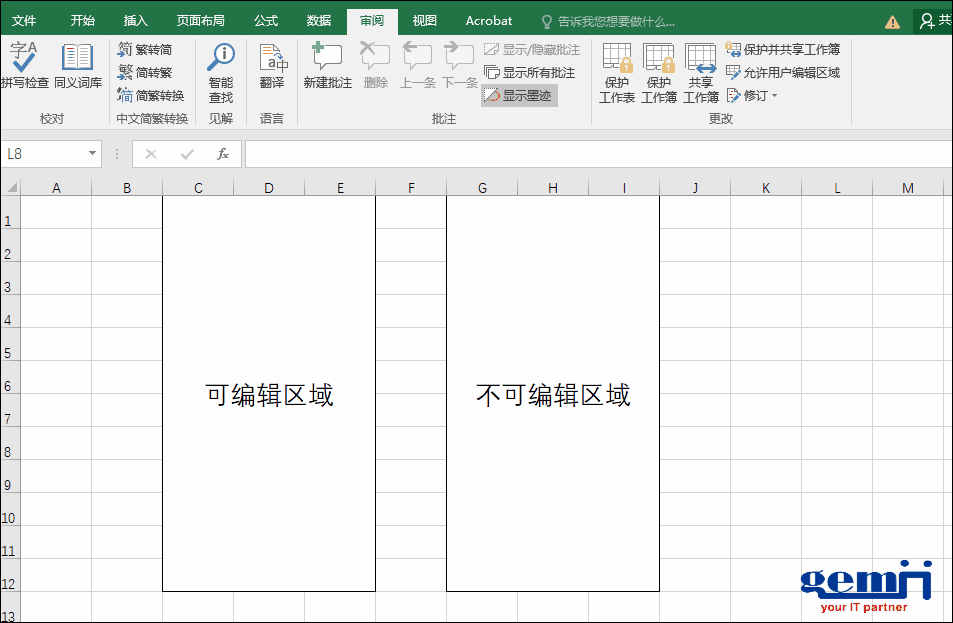Click inside the formula bar
Viewport: 953px width, 623px height.
point(500,154)
